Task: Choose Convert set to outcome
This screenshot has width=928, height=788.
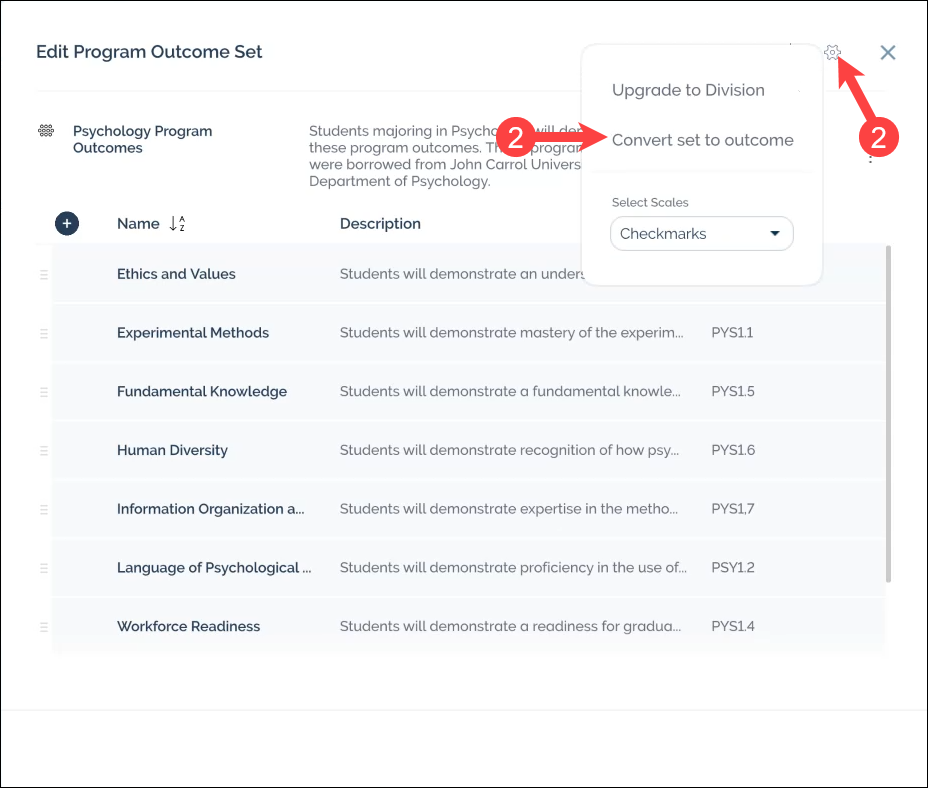Action: tap(702, 140)
